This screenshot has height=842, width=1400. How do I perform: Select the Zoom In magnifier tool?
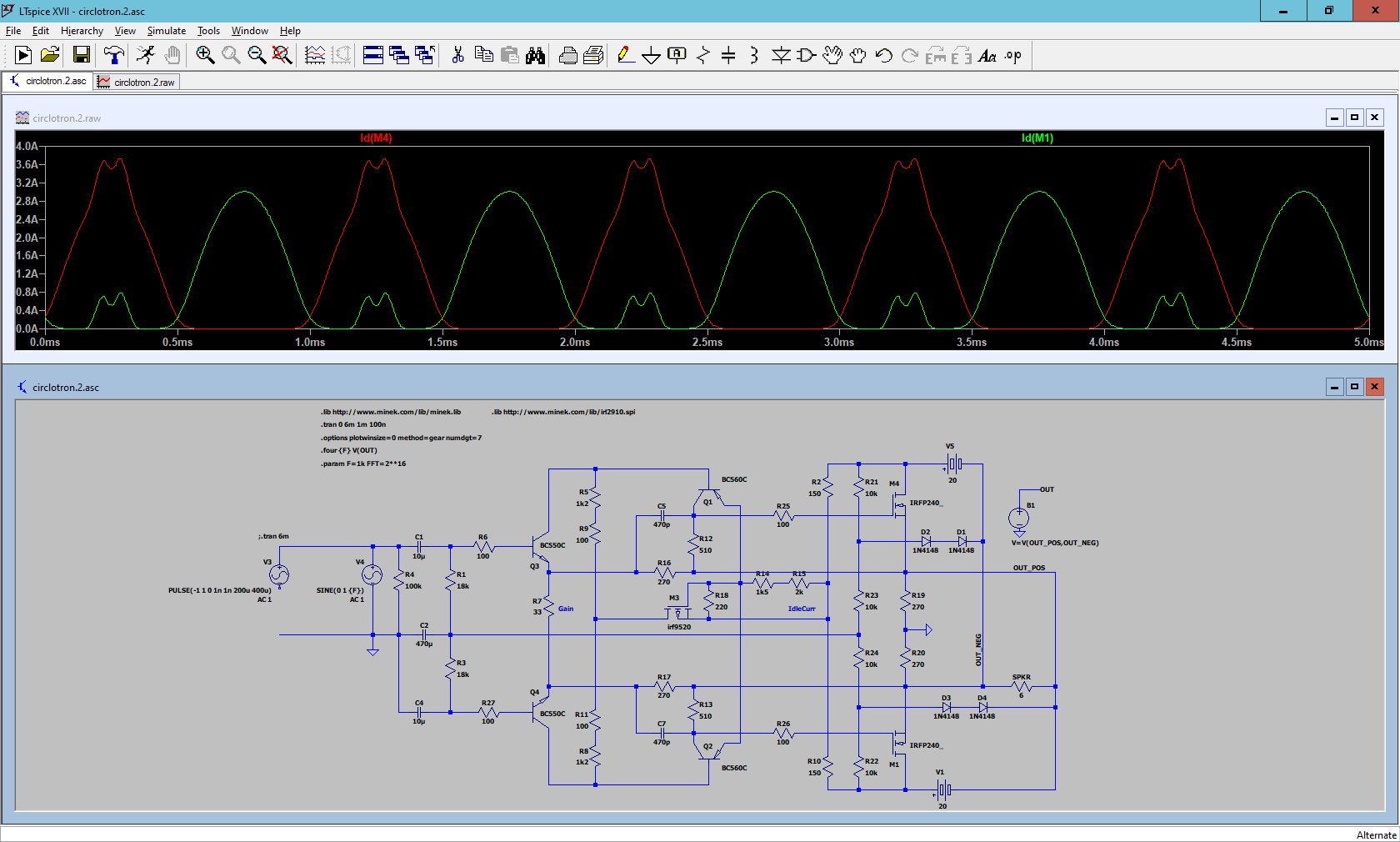[x=205, y=55]
